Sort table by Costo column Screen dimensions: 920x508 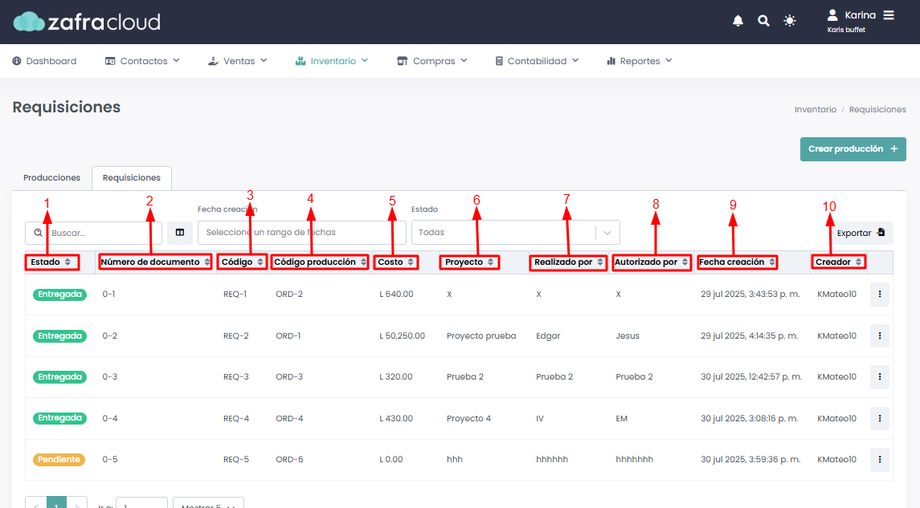tap(396, 262)
